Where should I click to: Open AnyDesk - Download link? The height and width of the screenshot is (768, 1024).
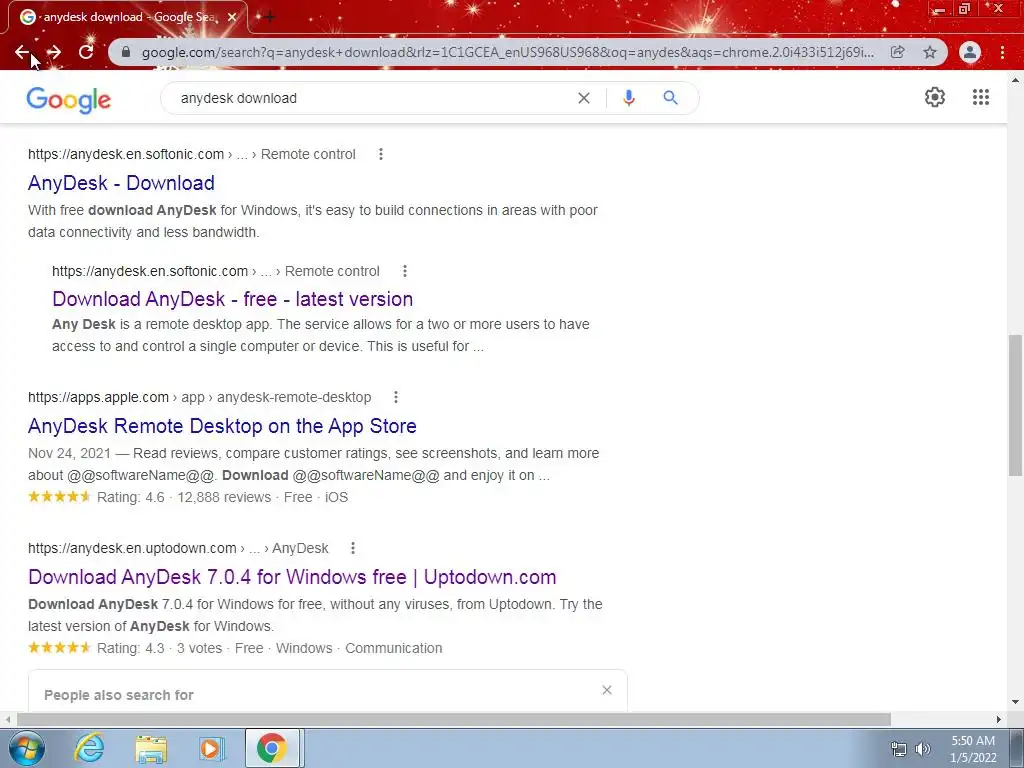(121, 183)
